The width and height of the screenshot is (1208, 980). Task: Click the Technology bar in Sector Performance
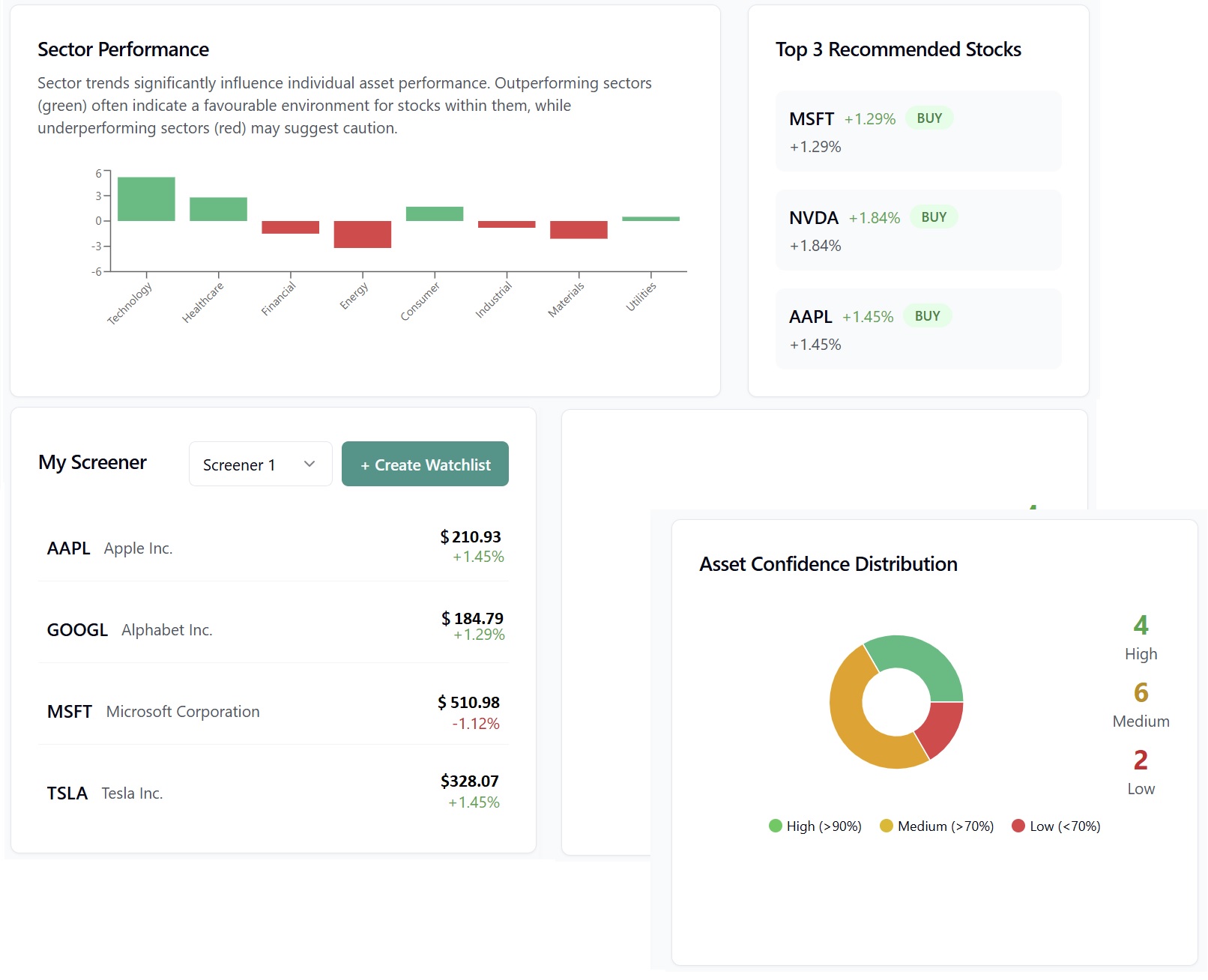pyautogui.click(x=145, y=197)
